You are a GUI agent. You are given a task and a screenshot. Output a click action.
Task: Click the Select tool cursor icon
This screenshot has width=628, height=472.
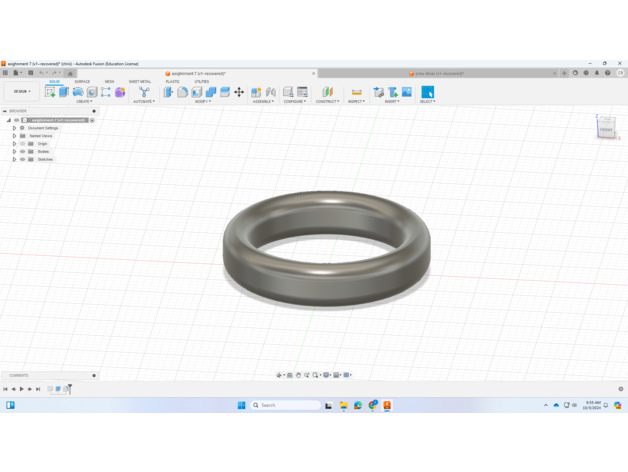point(427,92)
